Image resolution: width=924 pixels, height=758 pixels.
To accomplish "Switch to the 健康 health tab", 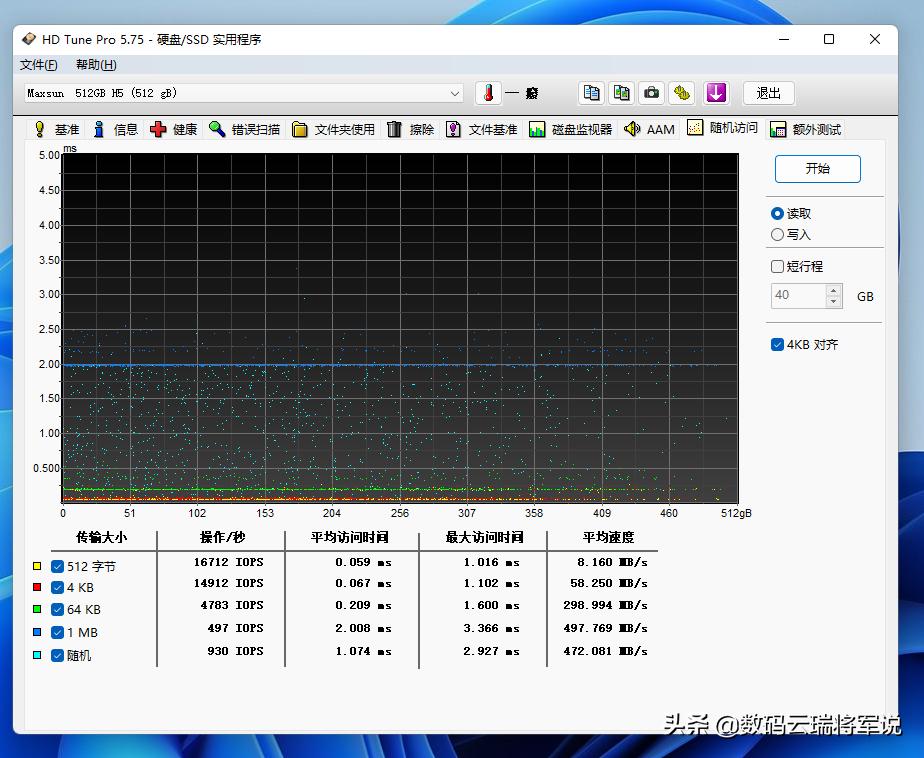I will 174,129.
